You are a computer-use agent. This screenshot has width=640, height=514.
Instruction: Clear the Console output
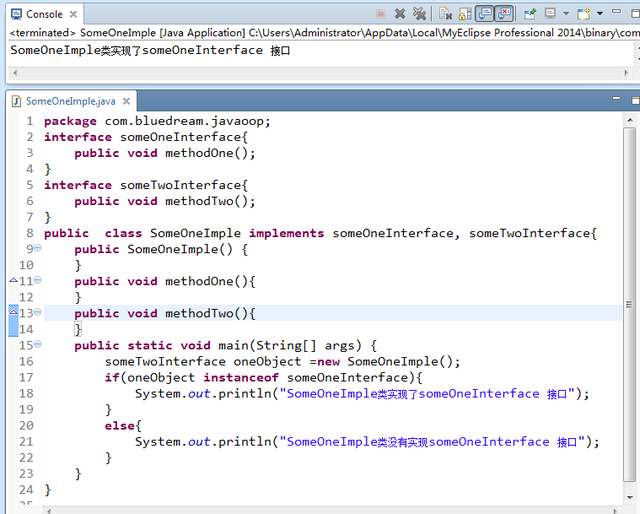(445, 14)
